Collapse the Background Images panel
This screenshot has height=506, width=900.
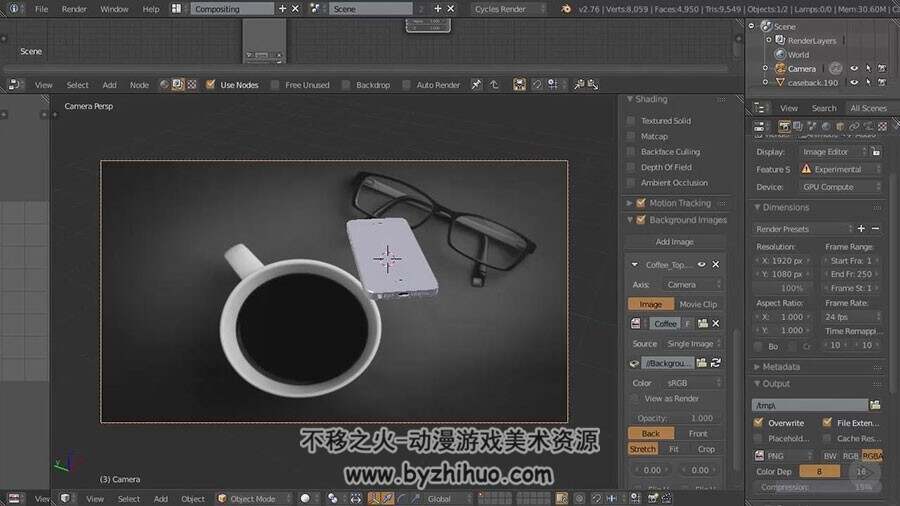coord(630,220)
